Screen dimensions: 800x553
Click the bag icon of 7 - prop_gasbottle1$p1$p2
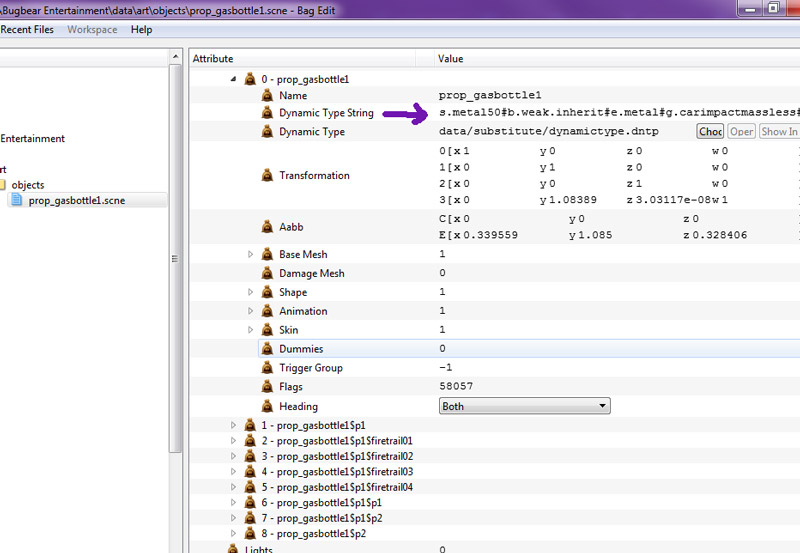click(x=250, y=518)
